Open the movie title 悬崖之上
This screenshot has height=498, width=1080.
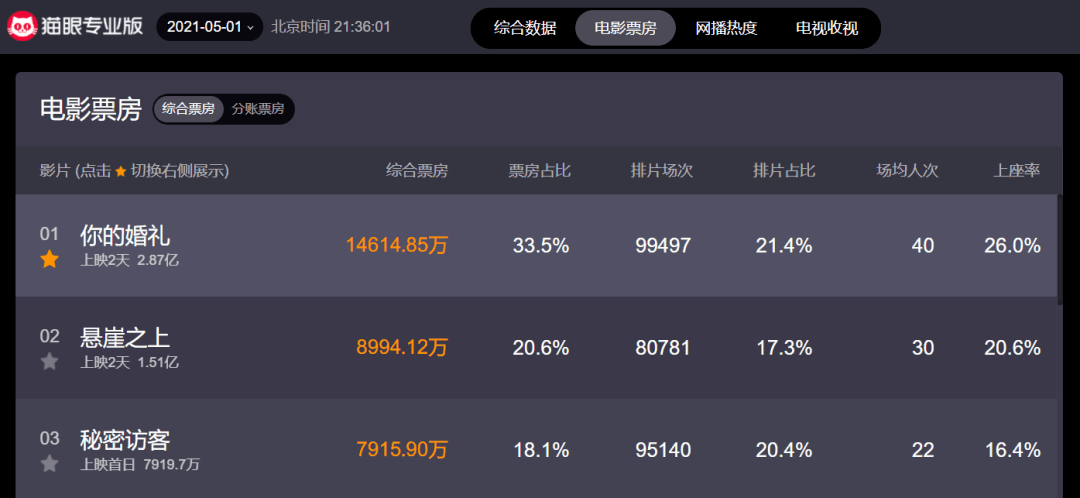125,338
